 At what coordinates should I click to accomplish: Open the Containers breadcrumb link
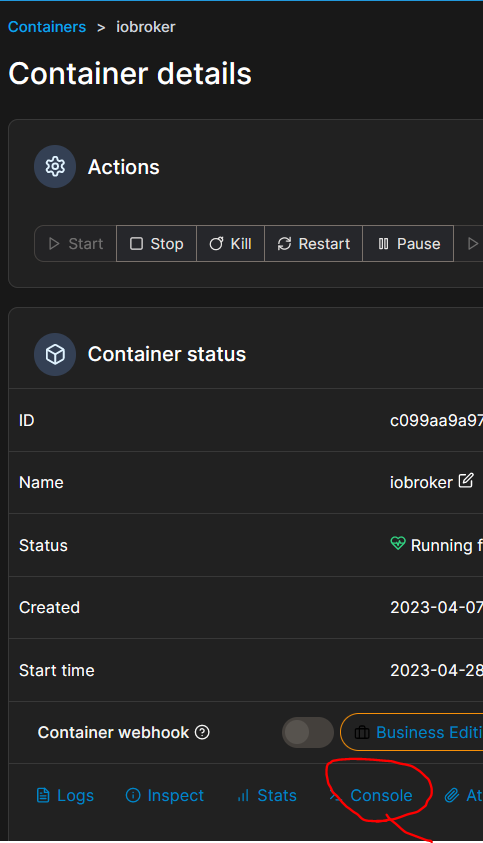47,27
